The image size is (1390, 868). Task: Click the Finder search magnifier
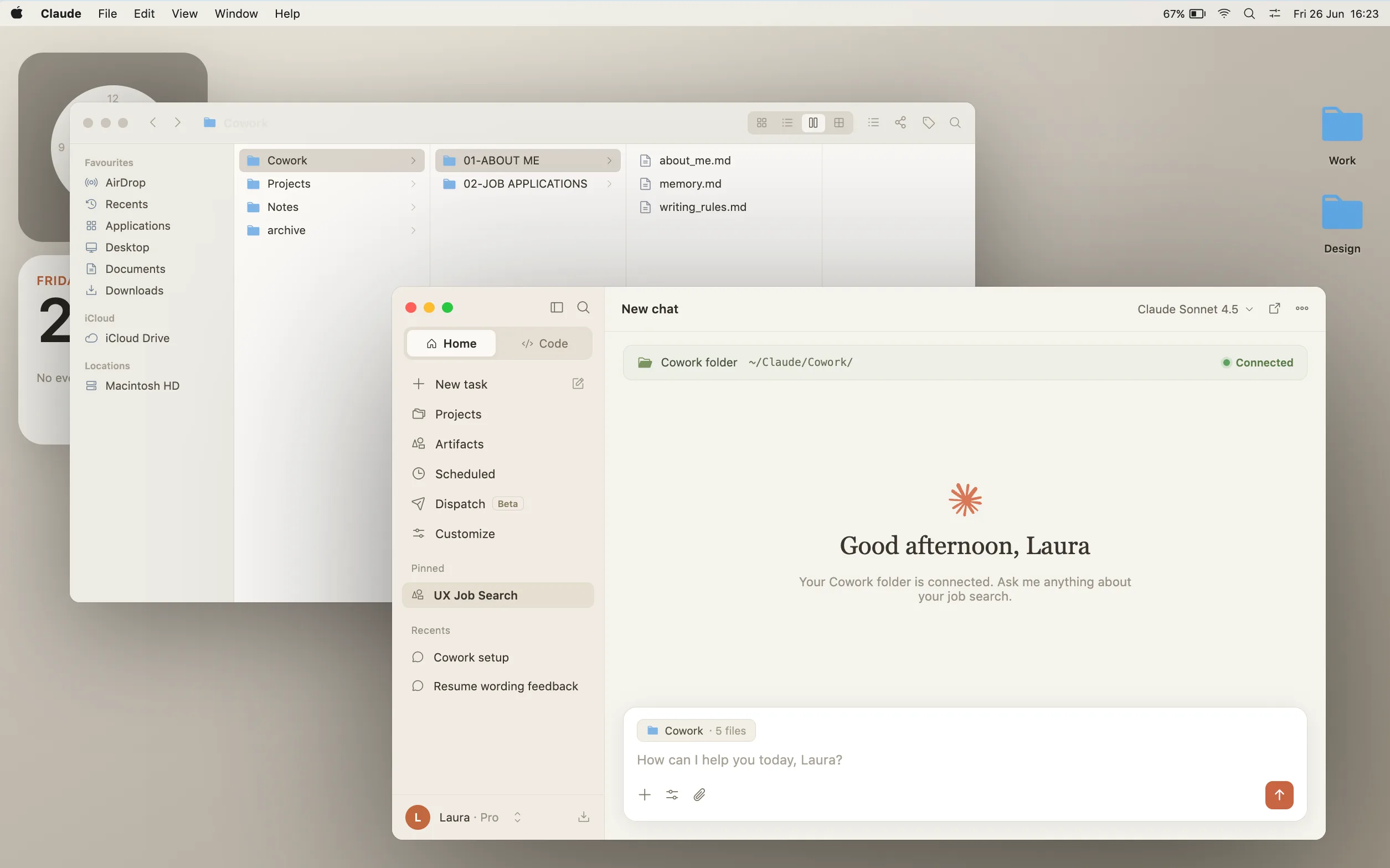(x=955, y=122)
